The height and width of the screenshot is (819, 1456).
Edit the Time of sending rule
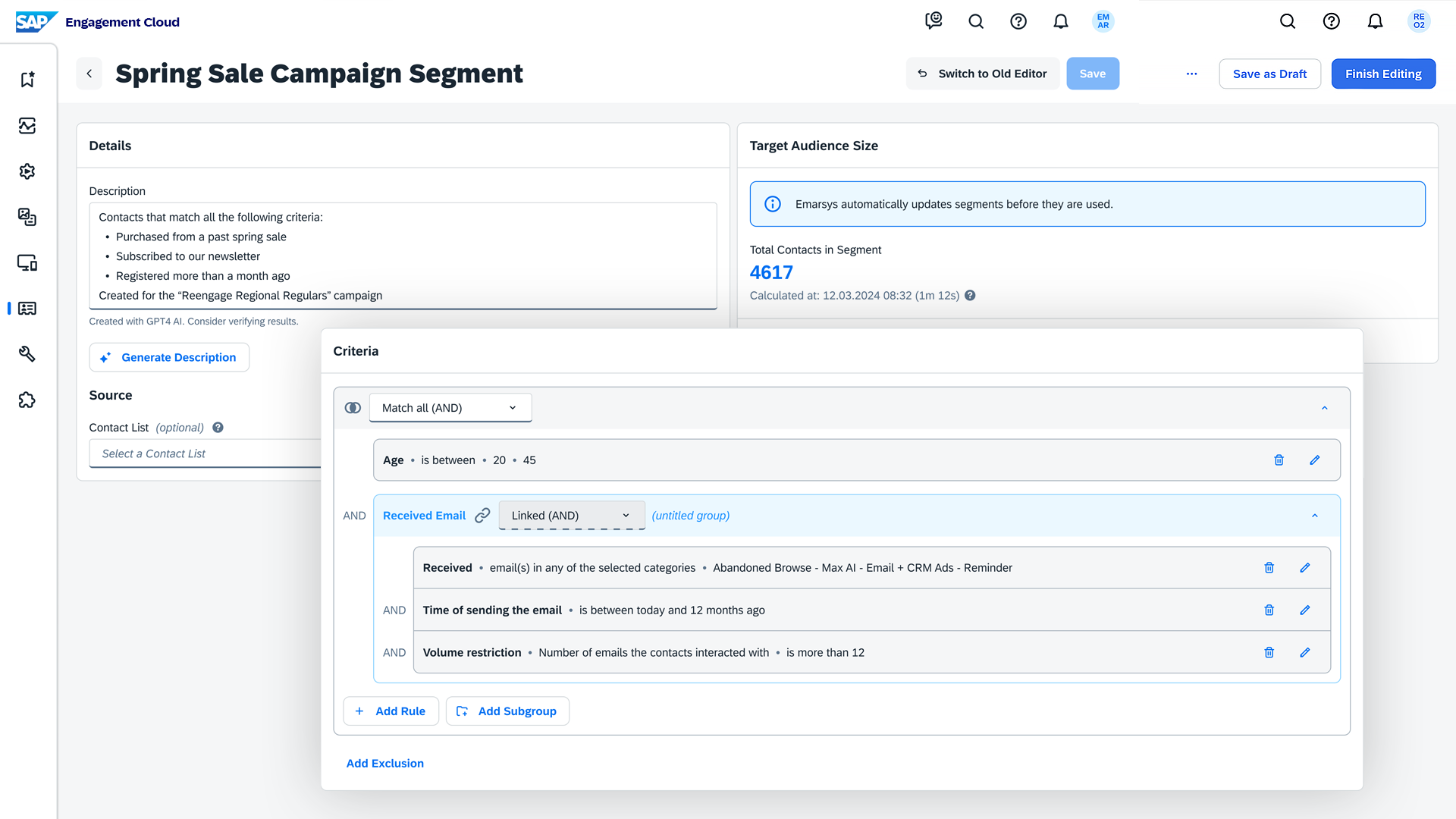click(x=1305, y=610)
